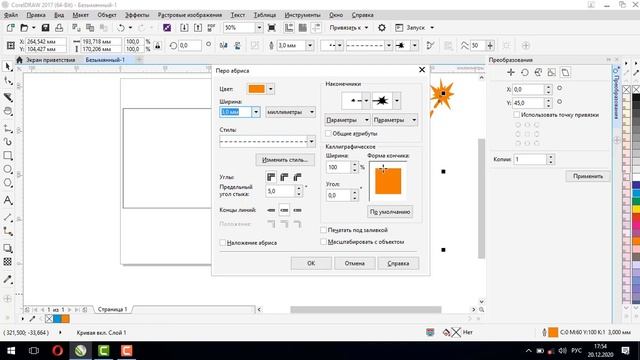Open zoom level 50% dropdown
The height and width of the screenshot is (360, 640).
(x=259, y=28)
